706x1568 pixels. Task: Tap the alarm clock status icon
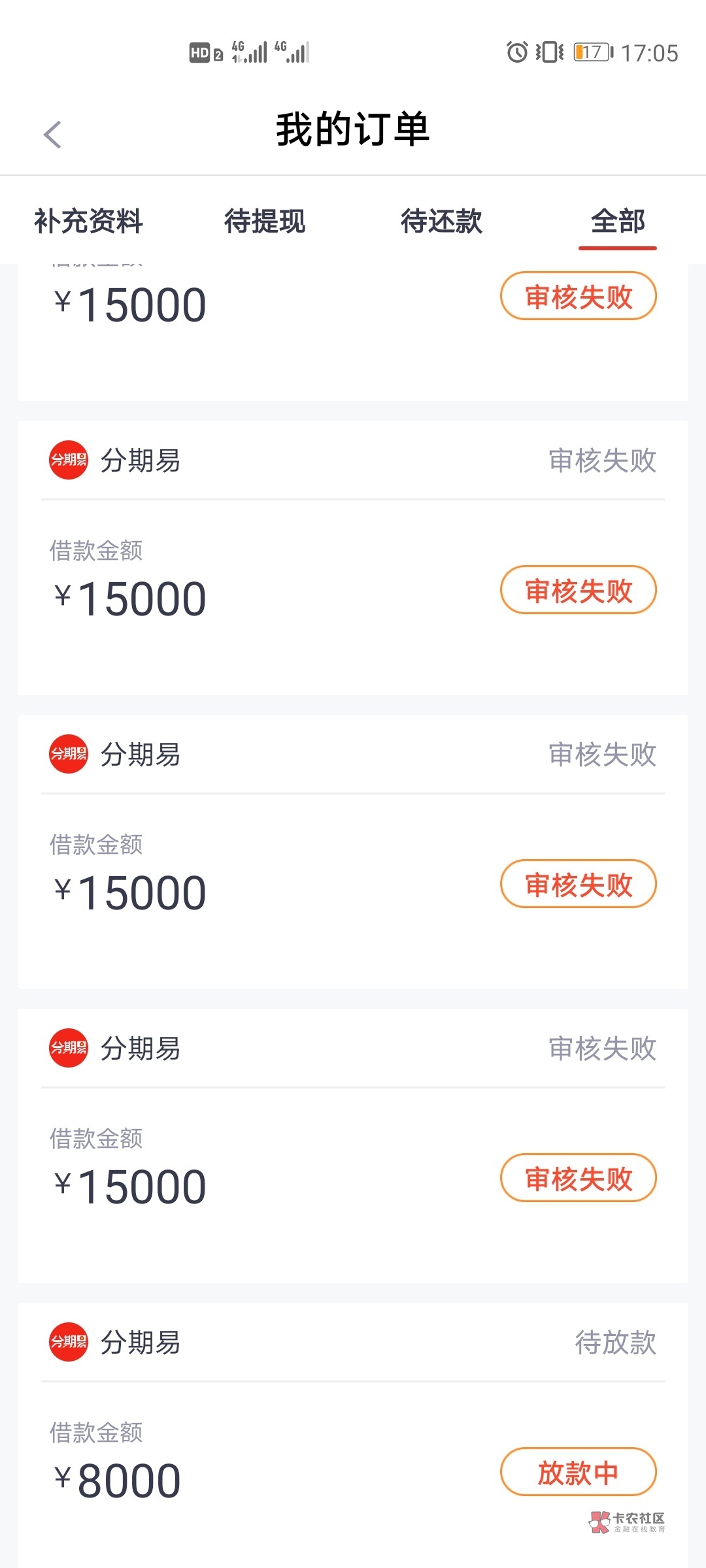tap(517, 52)
